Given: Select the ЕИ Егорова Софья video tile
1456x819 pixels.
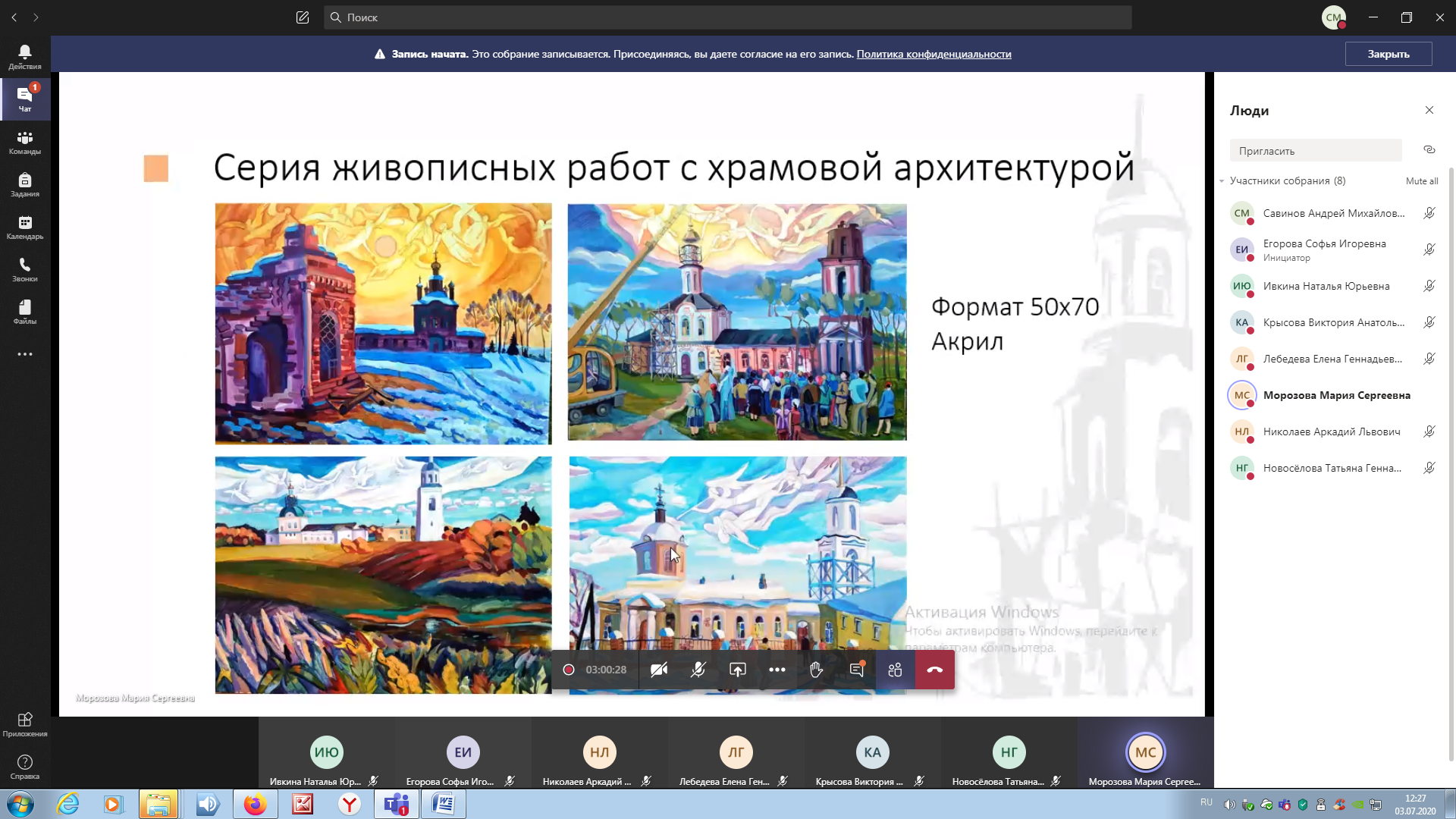Looking at the screenshot, I should click(x=463, y=753).
